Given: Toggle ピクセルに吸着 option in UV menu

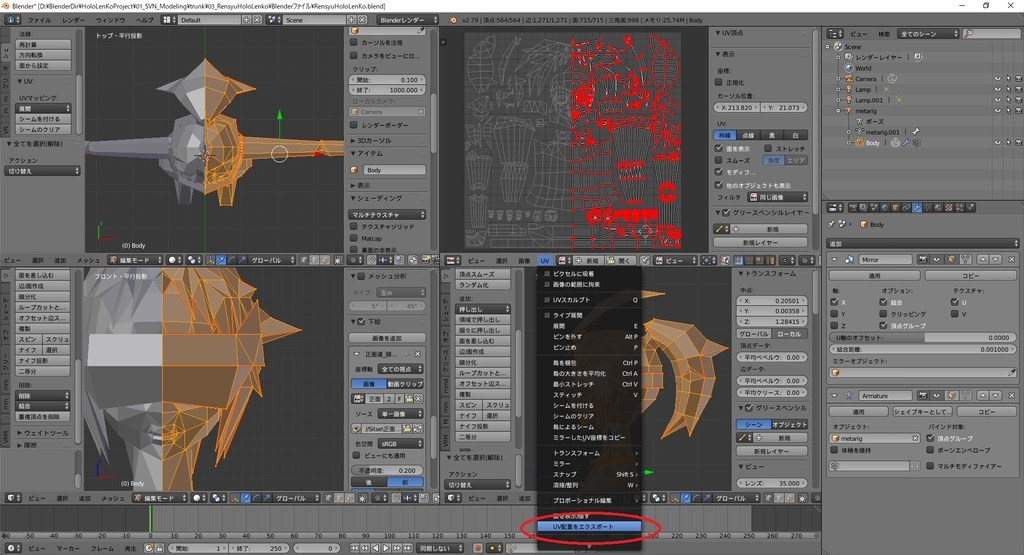Looking at the screenshot, I should coord(589,274).
